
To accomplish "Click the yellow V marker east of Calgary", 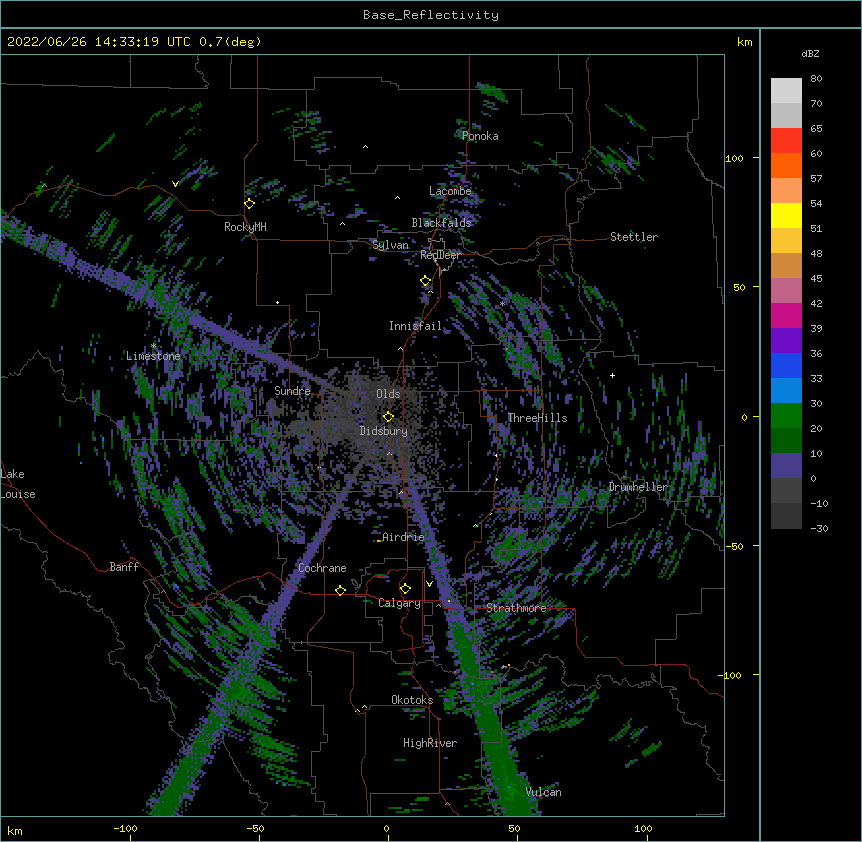I will click(x=429, y=584).
